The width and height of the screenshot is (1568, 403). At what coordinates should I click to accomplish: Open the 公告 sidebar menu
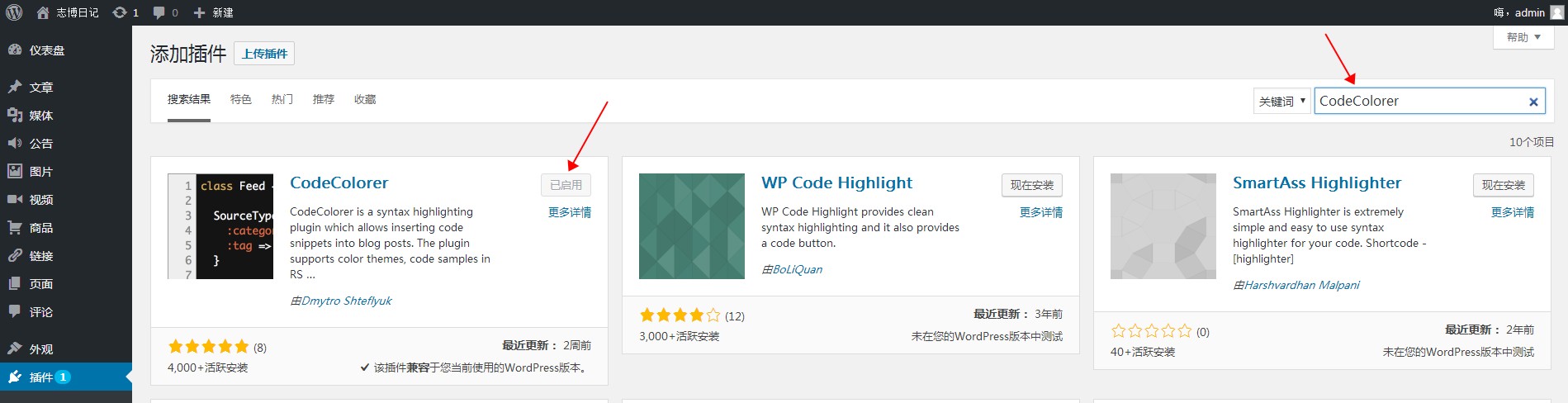66,143
